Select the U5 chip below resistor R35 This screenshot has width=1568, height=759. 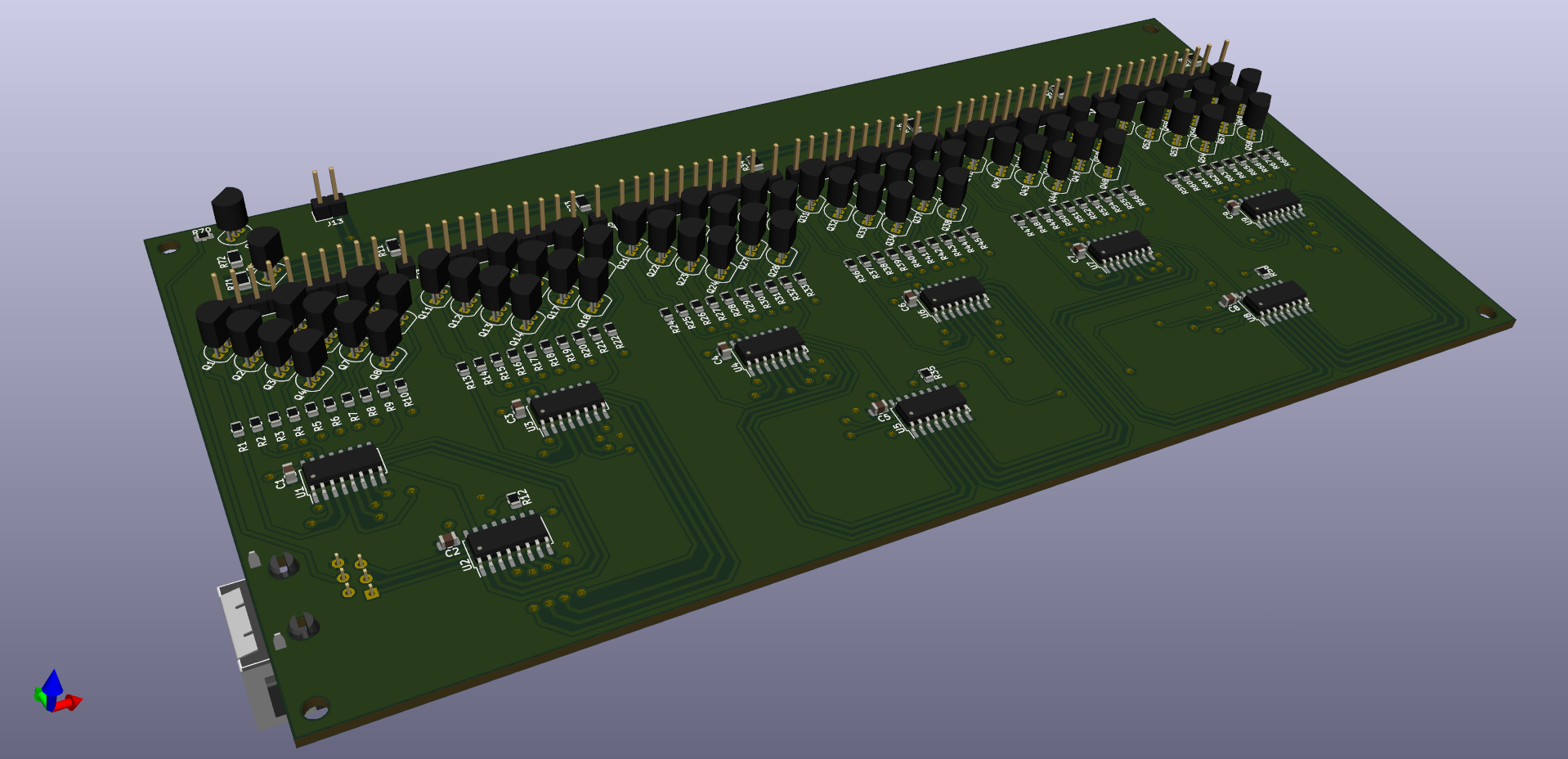pyautogui.click(x=932, y=409)
